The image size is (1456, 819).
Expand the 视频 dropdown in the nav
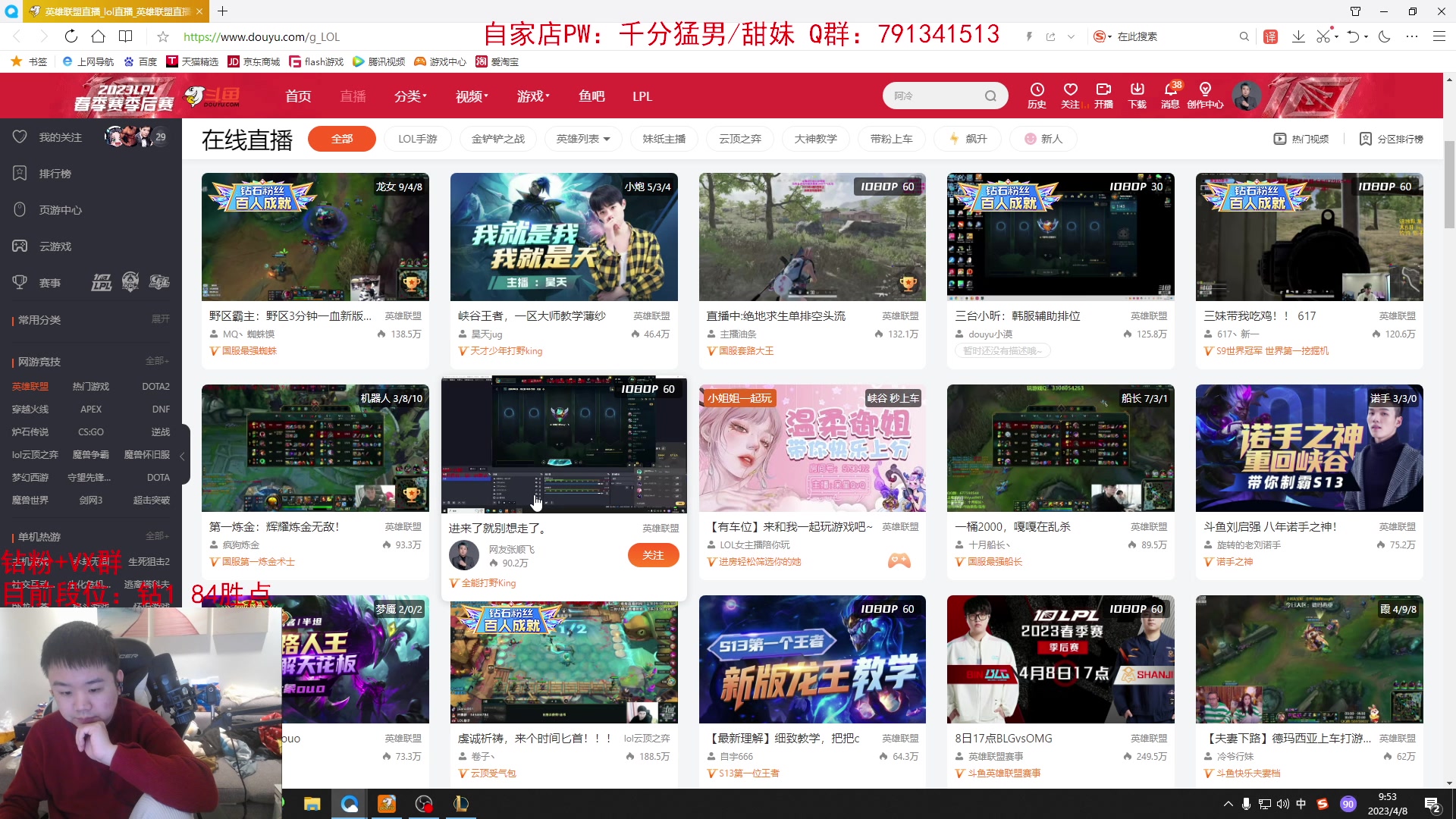pos(472,96)
